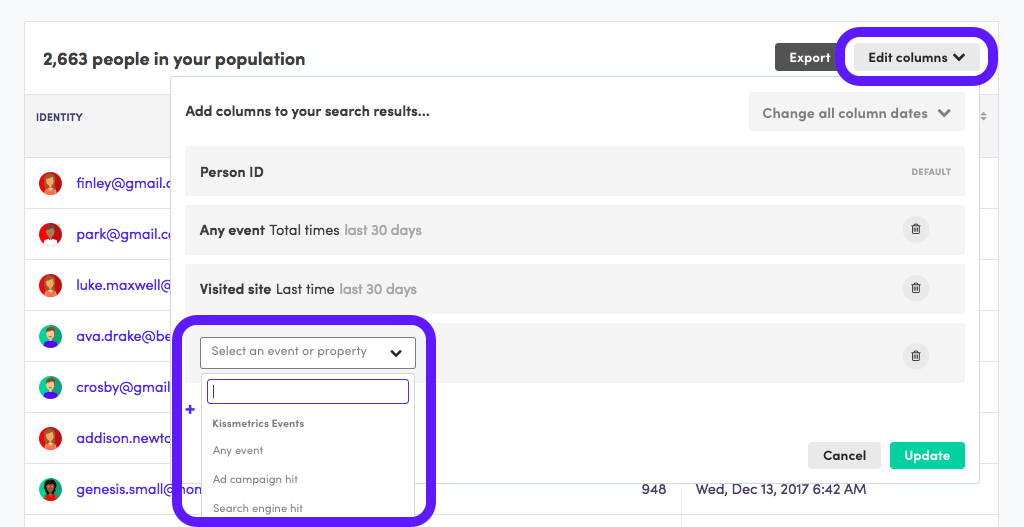Open genesis.small profile link

(123, 489)
